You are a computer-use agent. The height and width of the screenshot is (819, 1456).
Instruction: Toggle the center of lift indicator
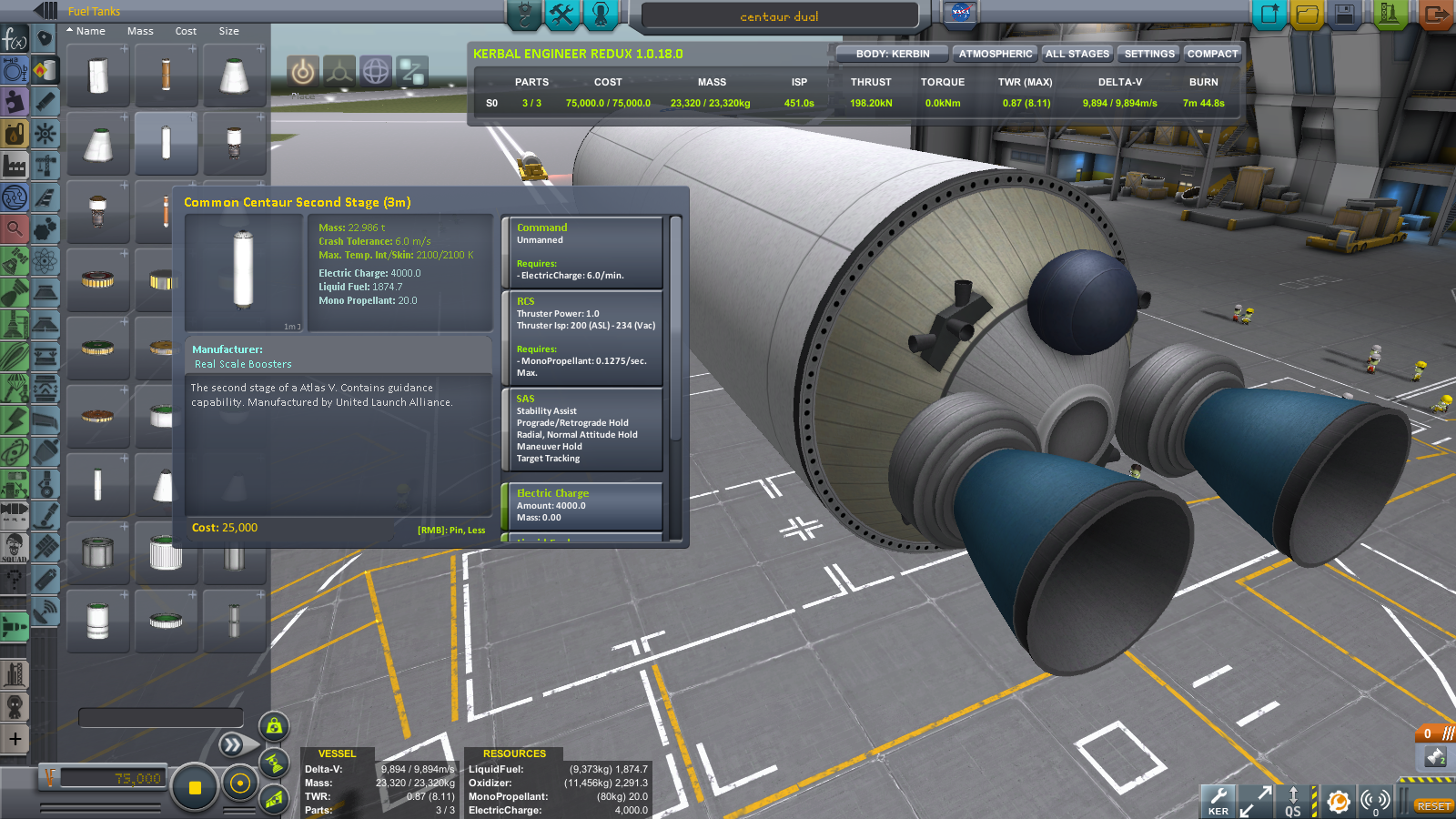274,799
